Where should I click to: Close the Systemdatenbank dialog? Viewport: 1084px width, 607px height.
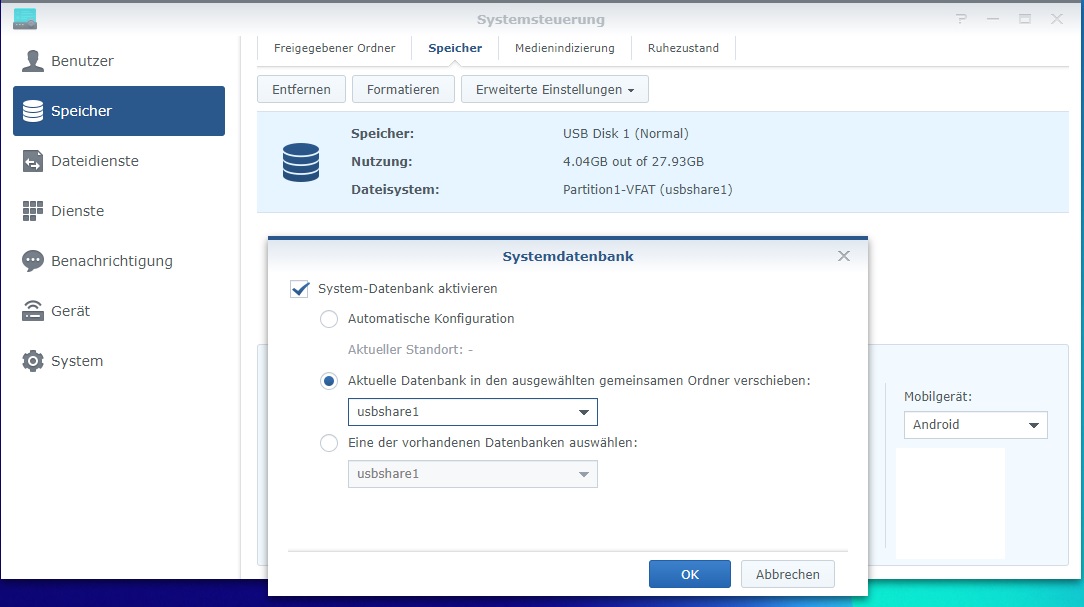click(843, 255)
